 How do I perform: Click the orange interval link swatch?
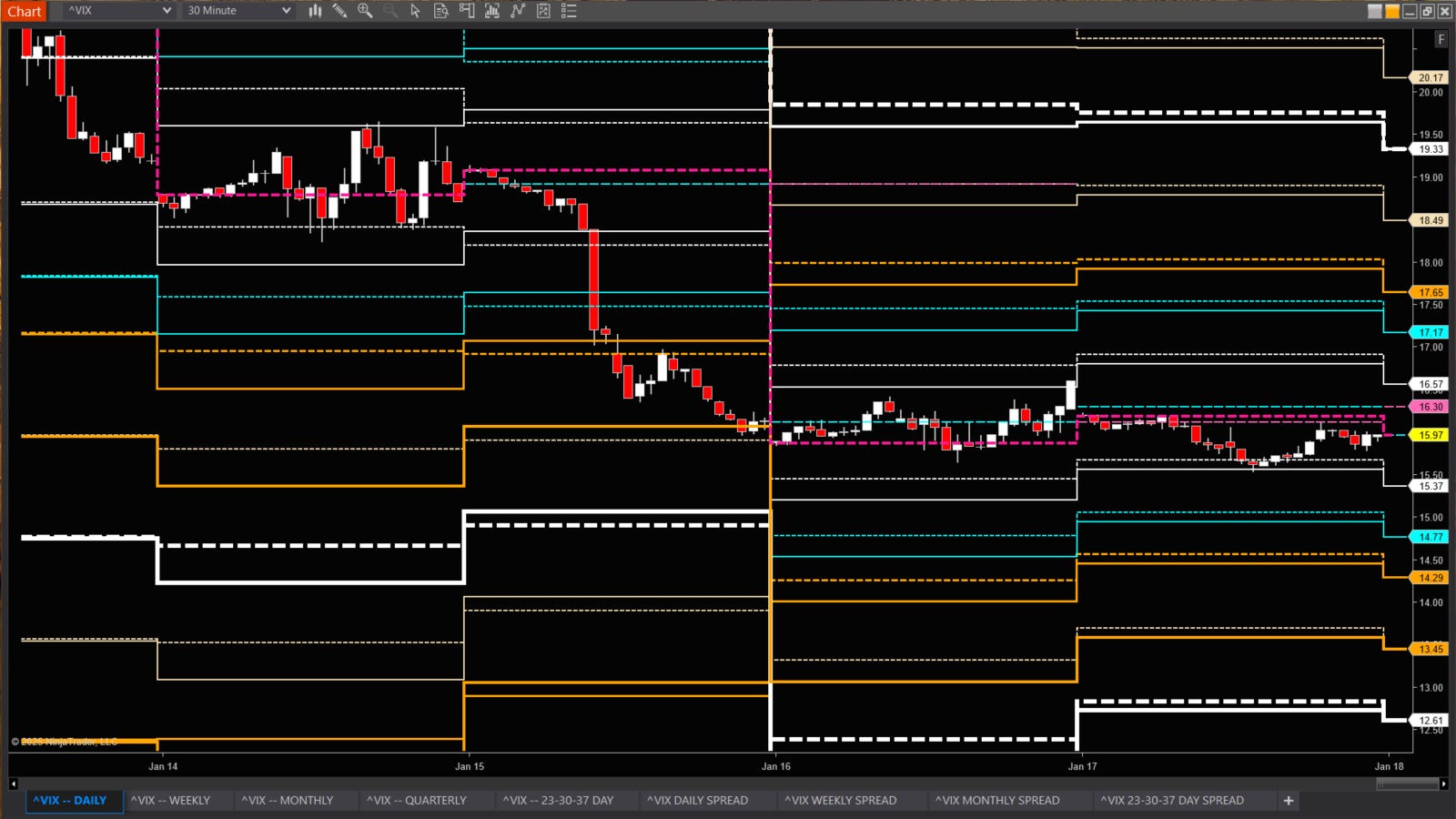(x=1392, y=11)
